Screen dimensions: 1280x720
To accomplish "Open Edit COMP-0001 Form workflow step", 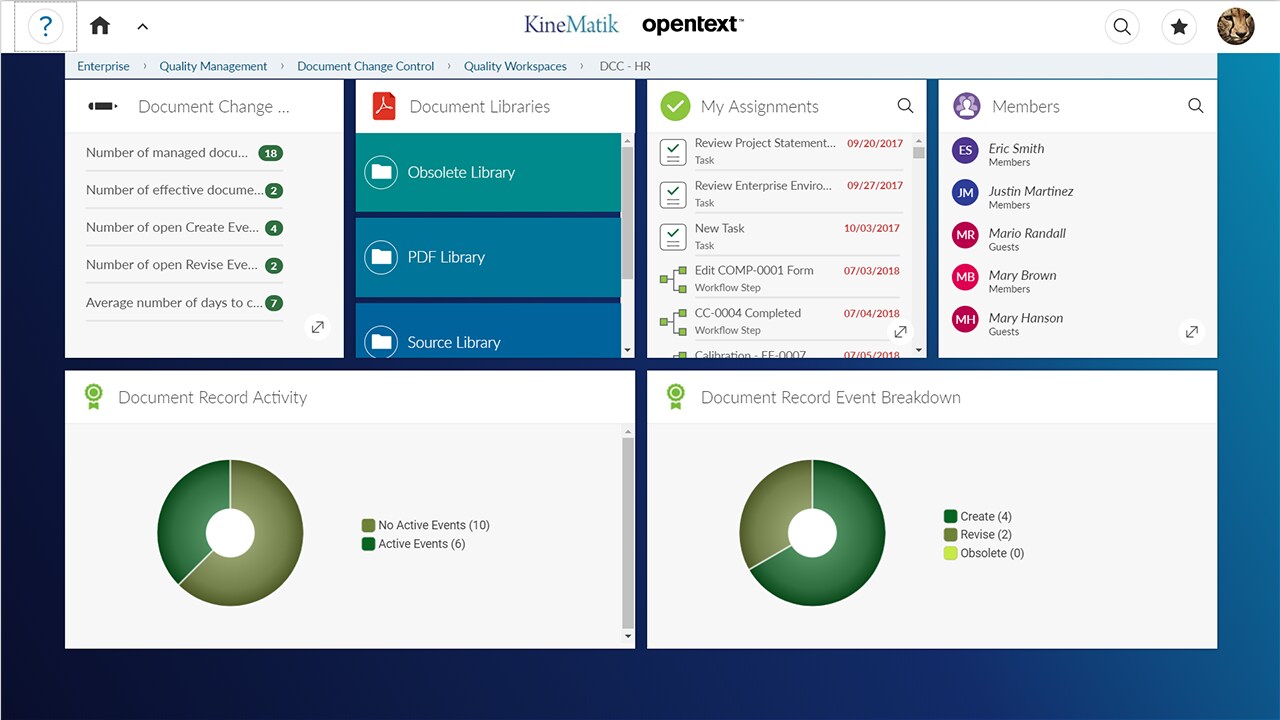I will coord(780,279).
